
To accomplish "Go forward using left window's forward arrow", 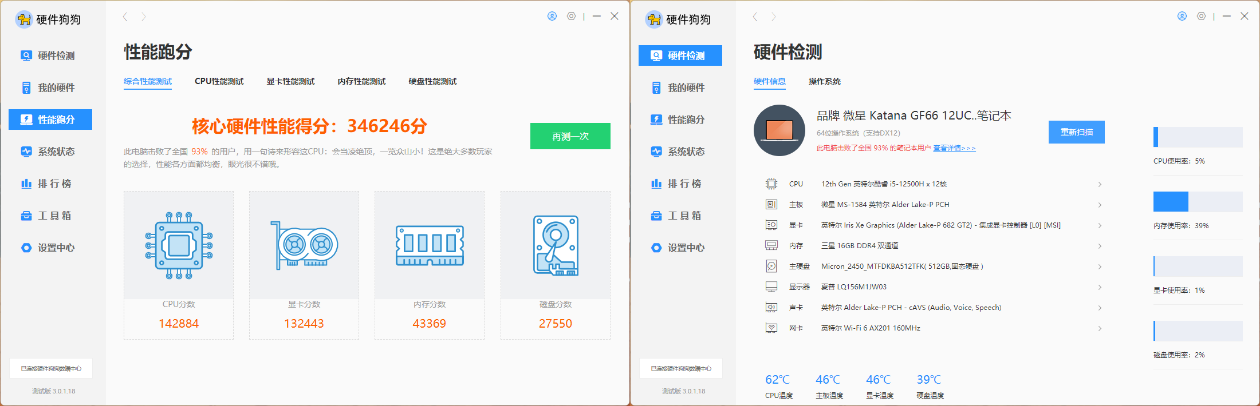I will (144, 17).
